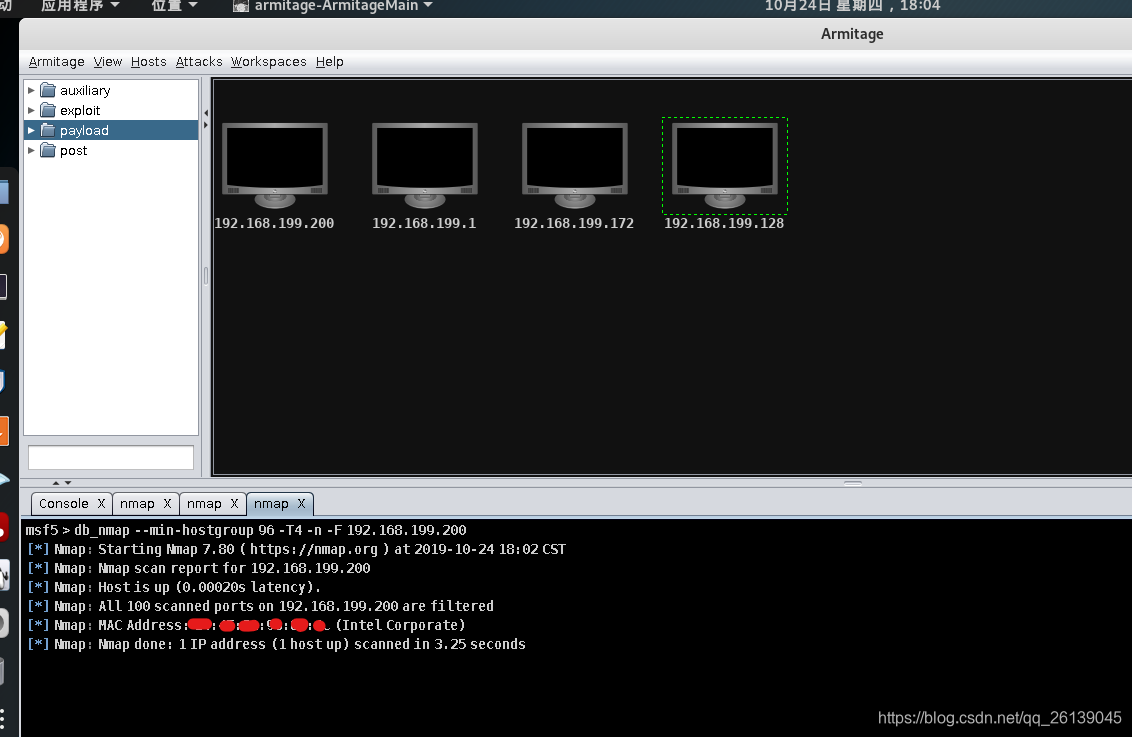Click the post folder icon
Screen dimensions: 1132x737
click(48, 150)
